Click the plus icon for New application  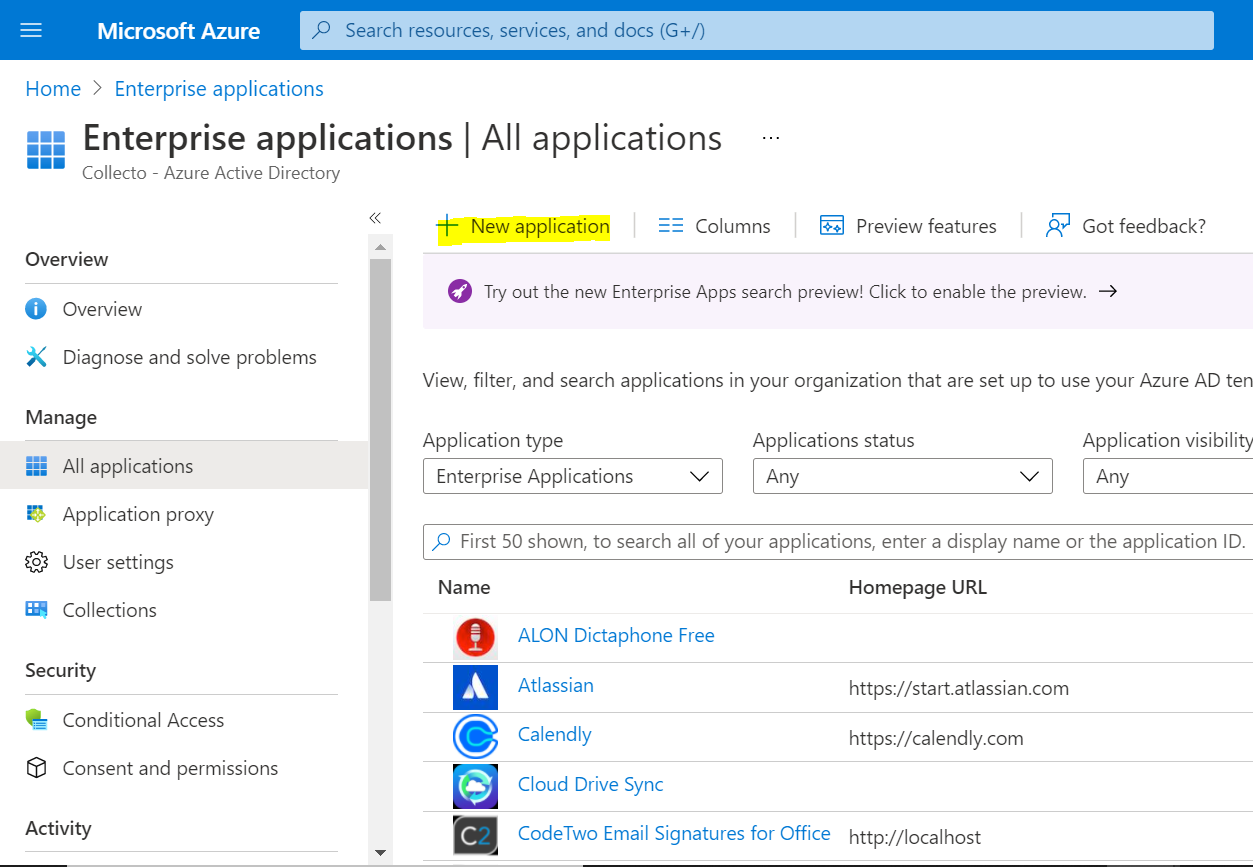(447, 226)
